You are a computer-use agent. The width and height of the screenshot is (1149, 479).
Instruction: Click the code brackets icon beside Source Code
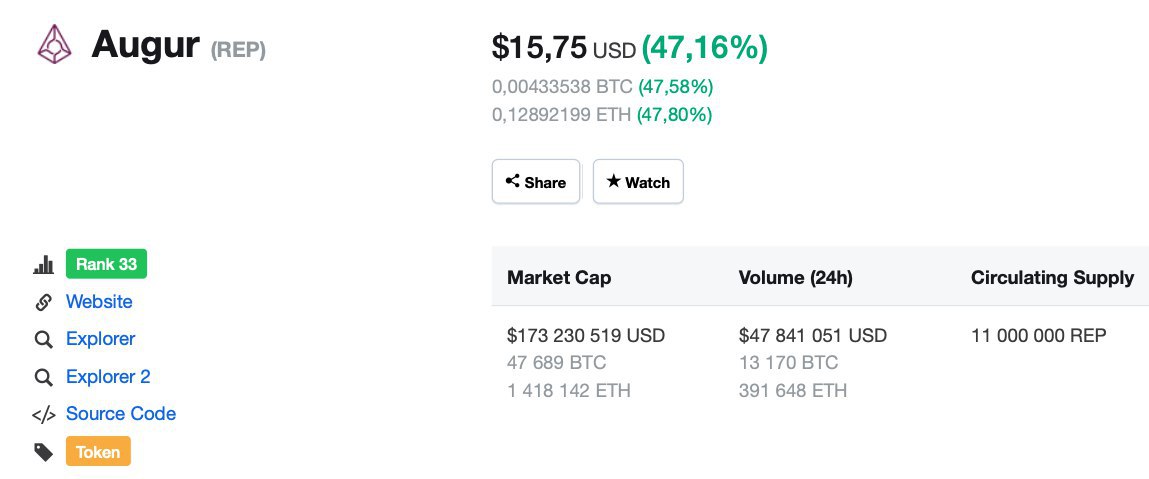click(x=43, y=415)
